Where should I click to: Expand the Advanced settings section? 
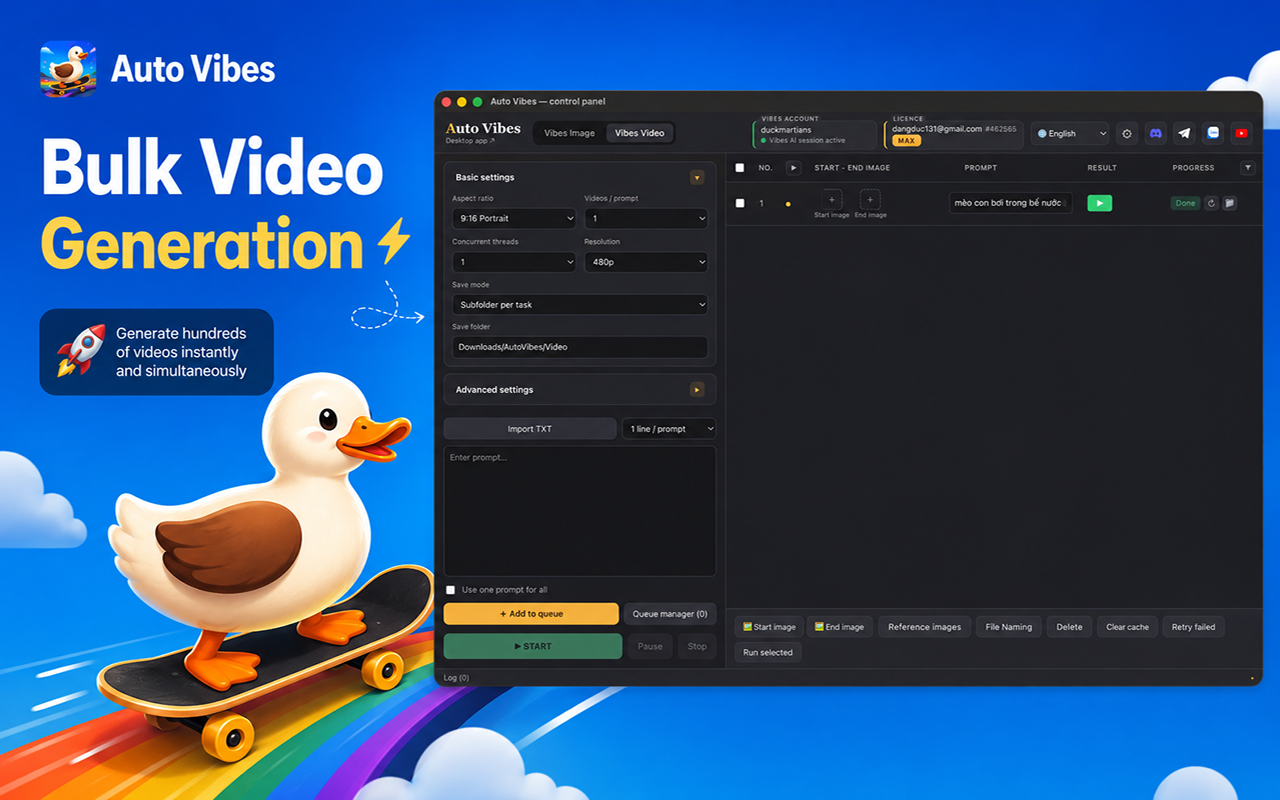coord(697,390)
